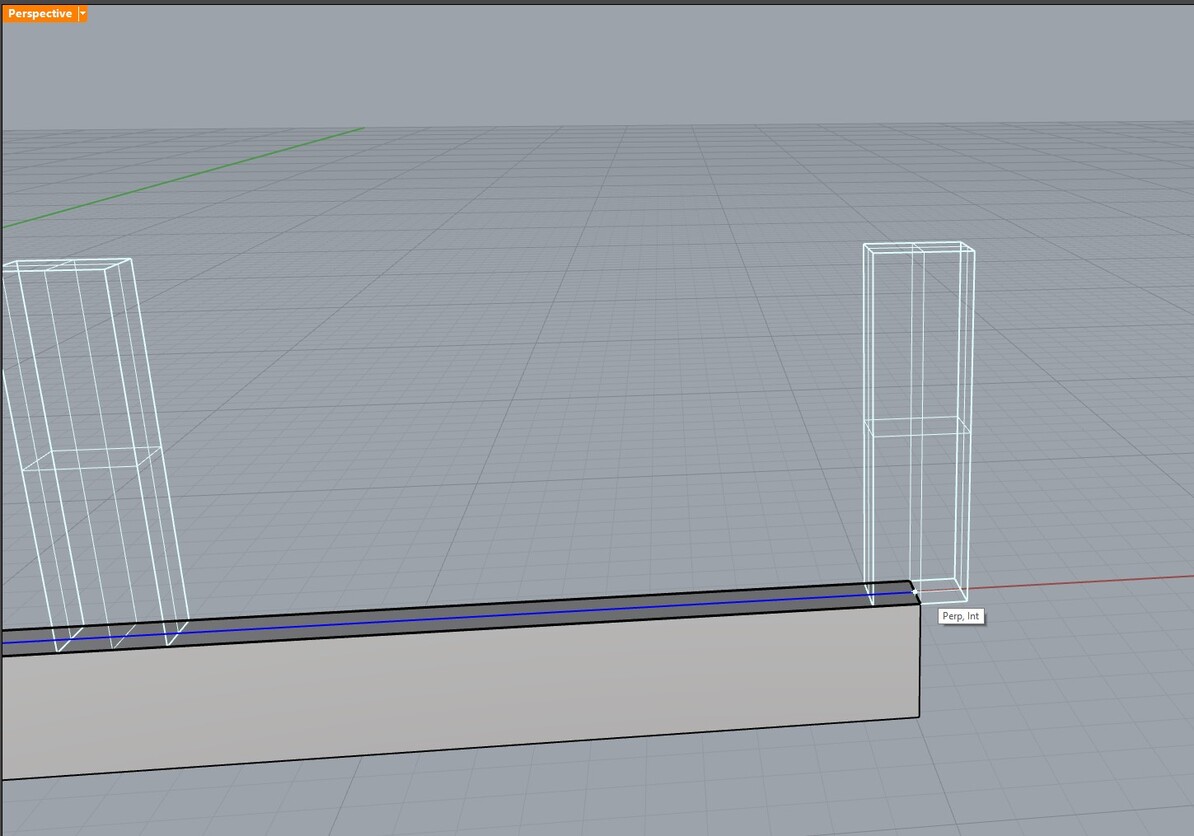Screen dimensions: 1194x836
Task: Select the blue line along the beam top
Action: (x=457, y=618)
